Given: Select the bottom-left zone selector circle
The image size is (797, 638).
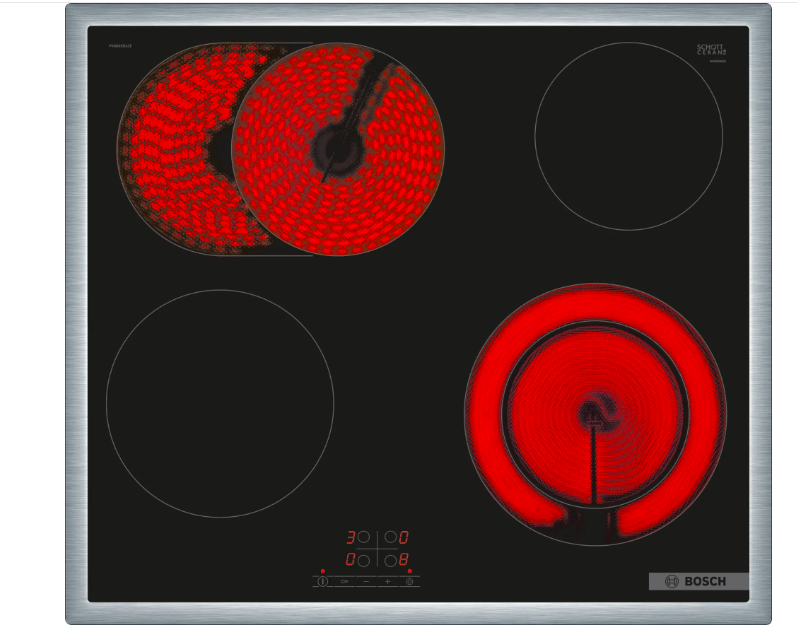Looking at the screenshot, I should (363, 560).
